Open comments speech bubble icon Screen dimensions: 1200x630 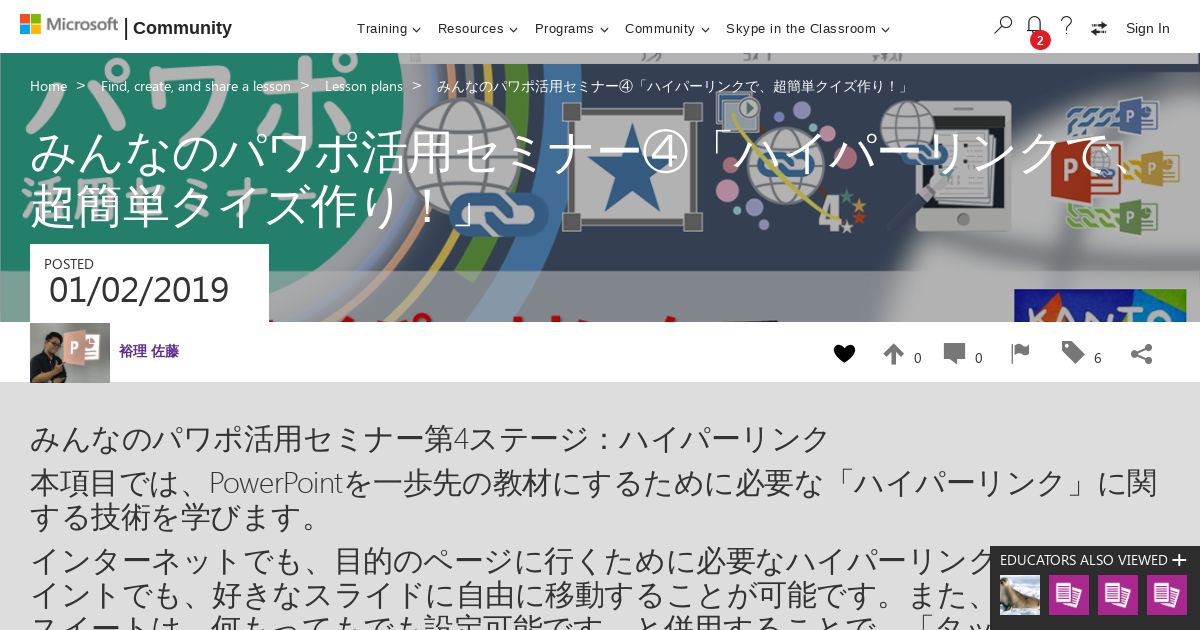tap(954, 353)
